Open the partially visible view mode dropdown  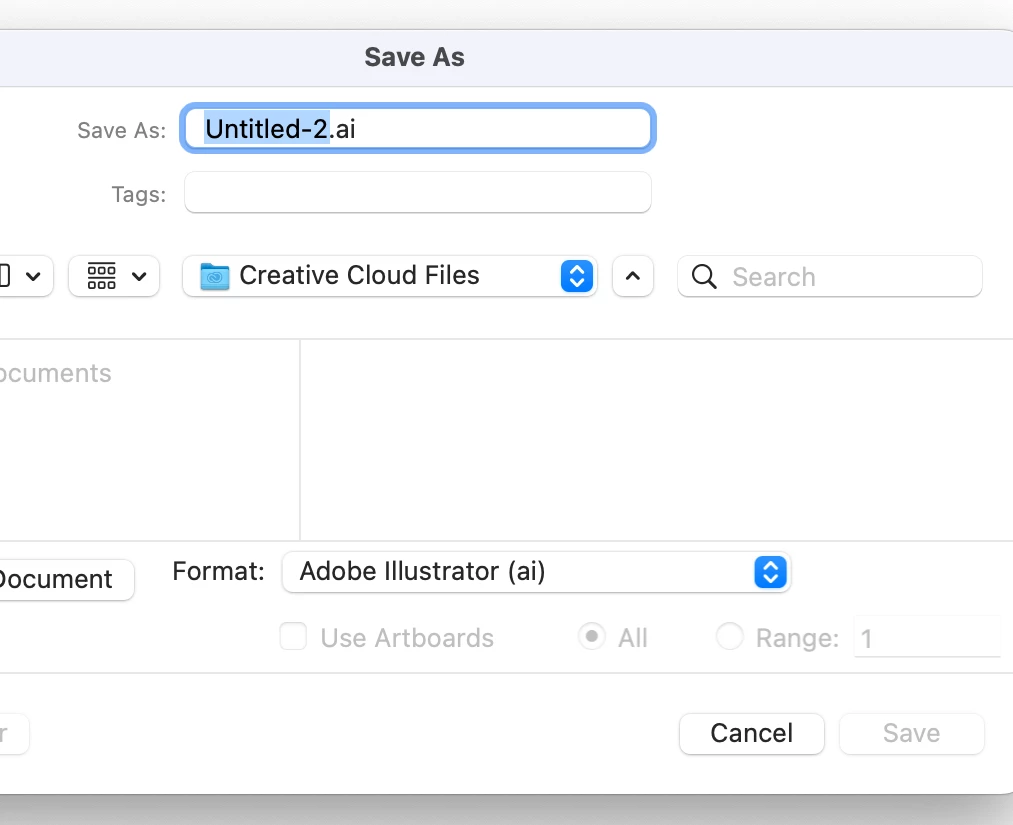click(22, 276)
